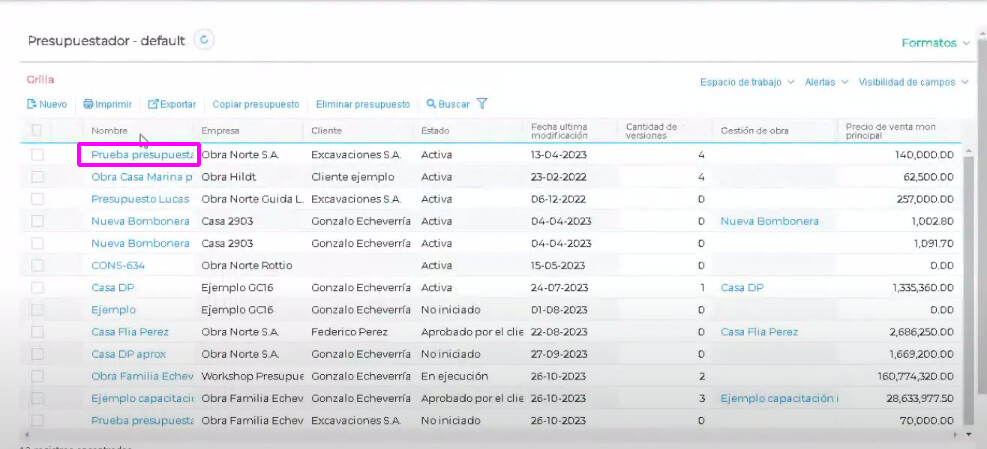Open the Casa DP link in Gestión de obra
The height and width of the screenshot is (449, 987).
pos(742,288)
